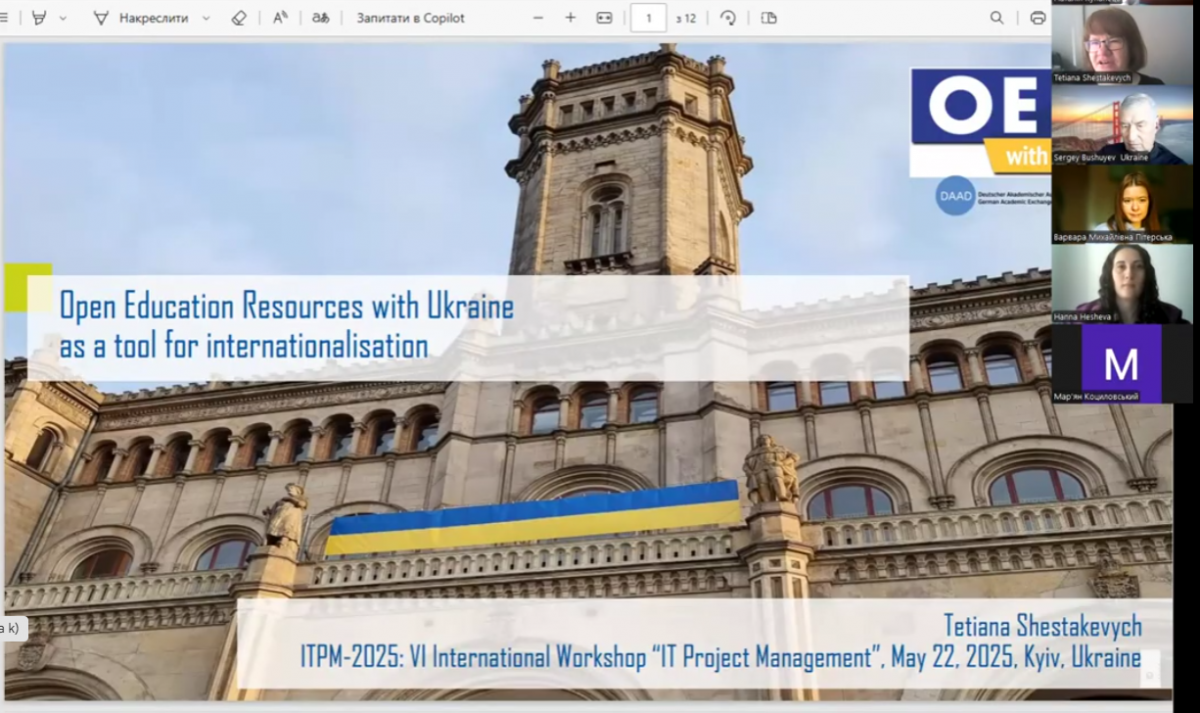Zoom in with the plus button

(570, 18)
